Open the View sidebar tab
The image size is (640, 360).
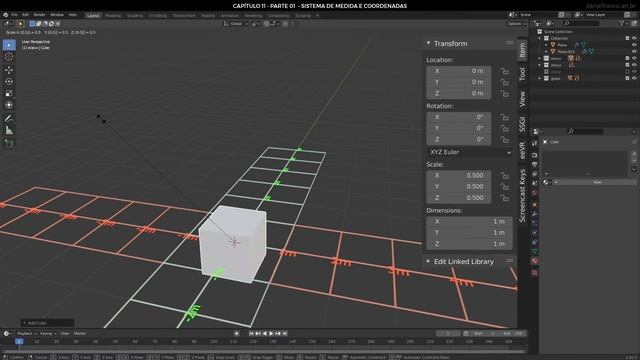[x=522, y=99]
